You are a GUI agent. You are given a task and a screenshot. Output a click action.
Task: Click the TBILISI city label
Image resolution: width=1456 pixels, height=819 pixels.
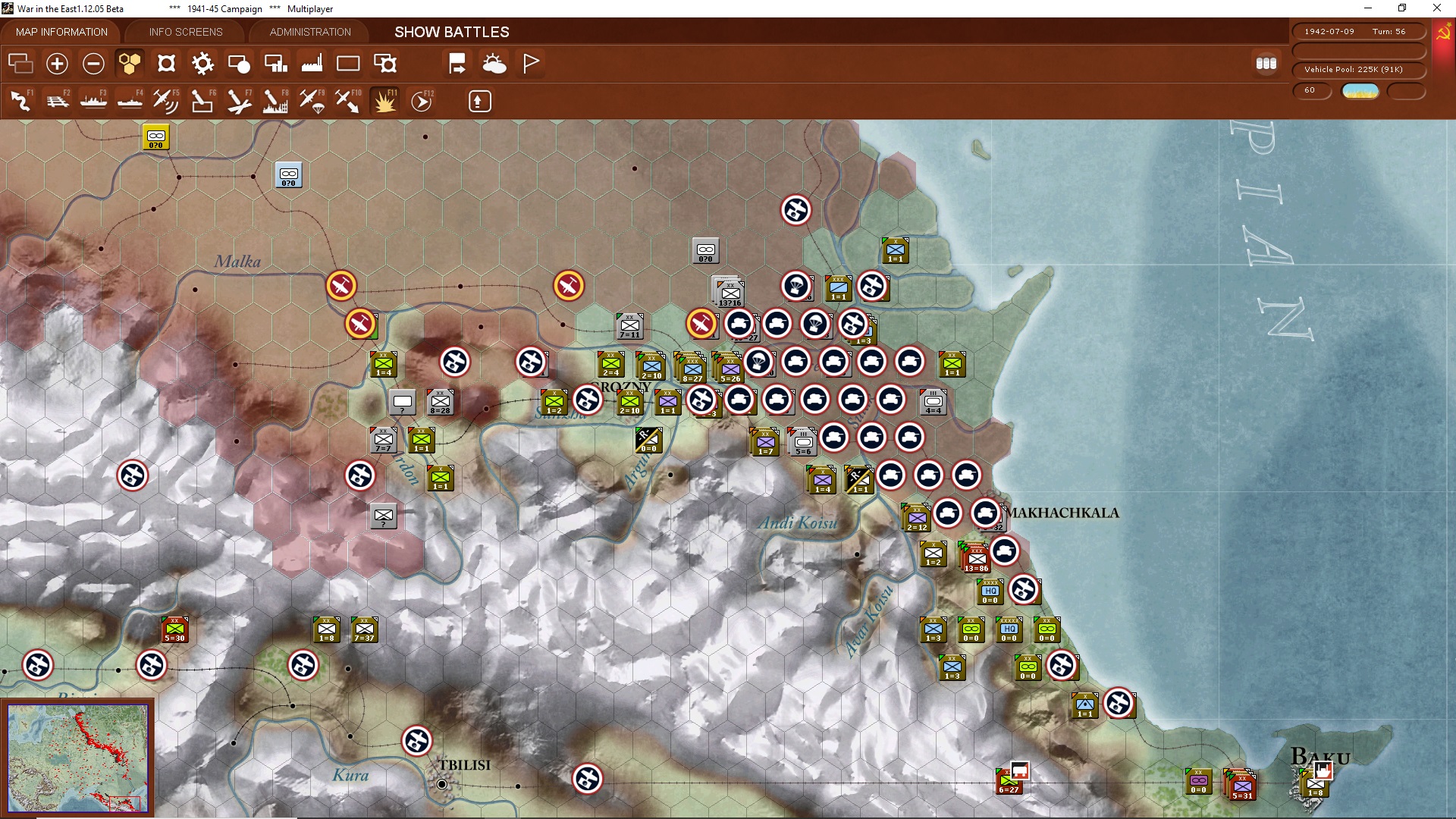coord(464,765)
